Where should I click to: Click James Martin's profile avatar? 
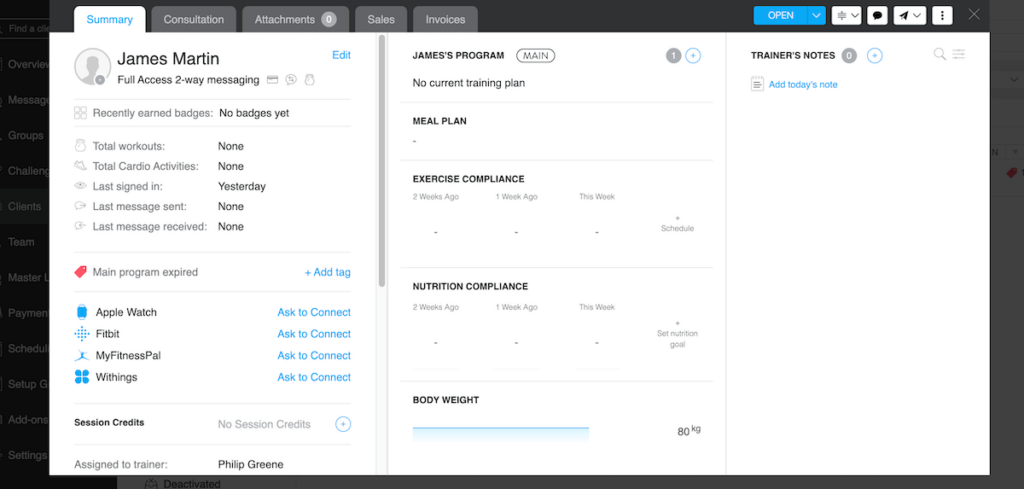pyautogui.click(x=92, y=67)
